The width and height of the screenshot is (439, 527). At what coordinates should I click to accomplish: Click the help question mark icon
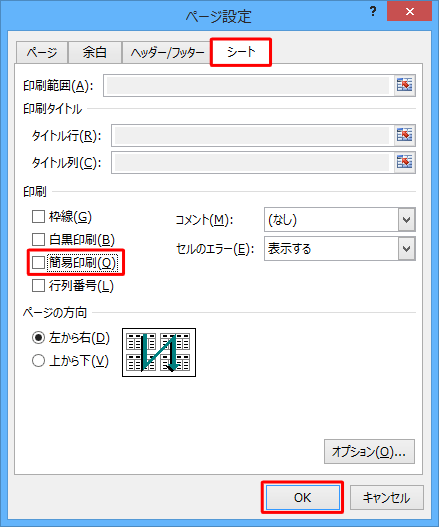(373, 12)
